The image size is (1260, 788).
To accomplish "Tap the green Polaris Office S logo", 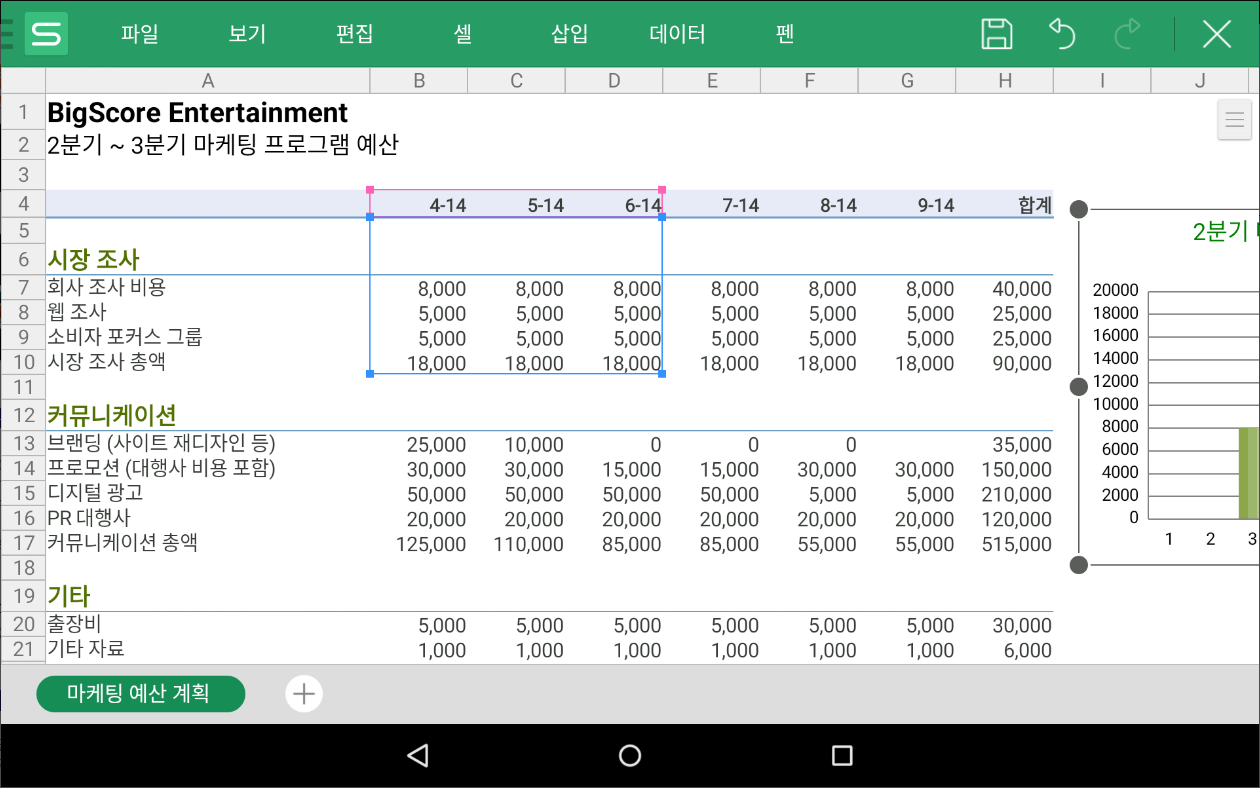I will [44, 33].
